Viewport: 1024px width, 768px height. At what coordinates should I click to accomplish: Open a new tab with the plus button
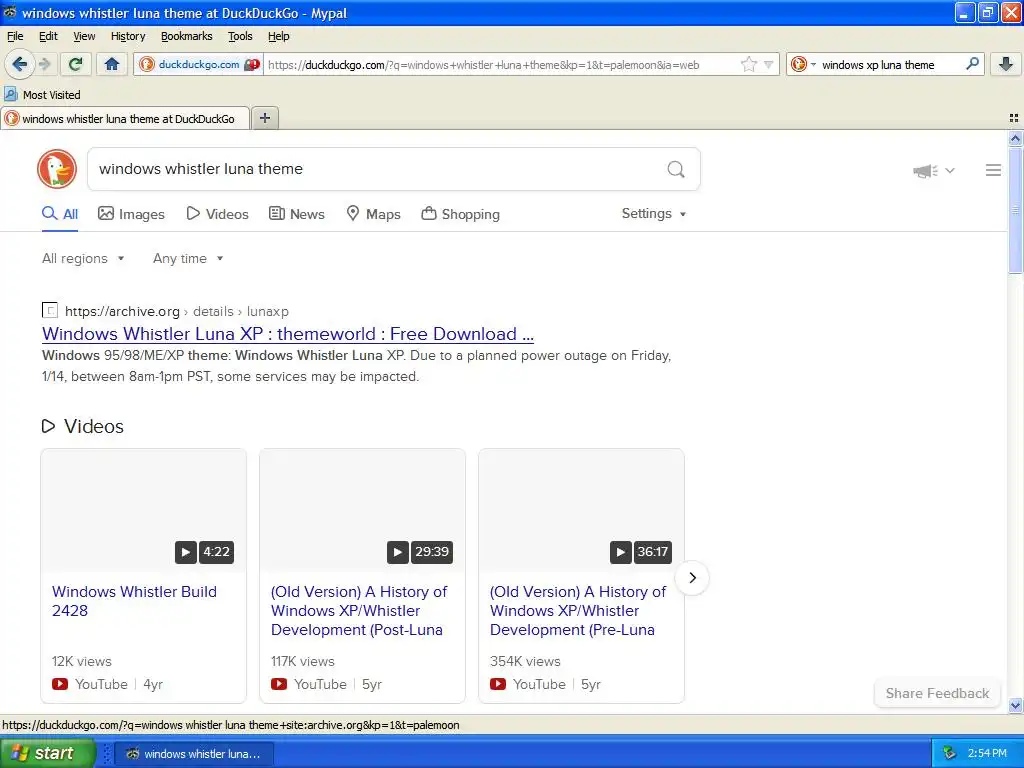[264, 118]
